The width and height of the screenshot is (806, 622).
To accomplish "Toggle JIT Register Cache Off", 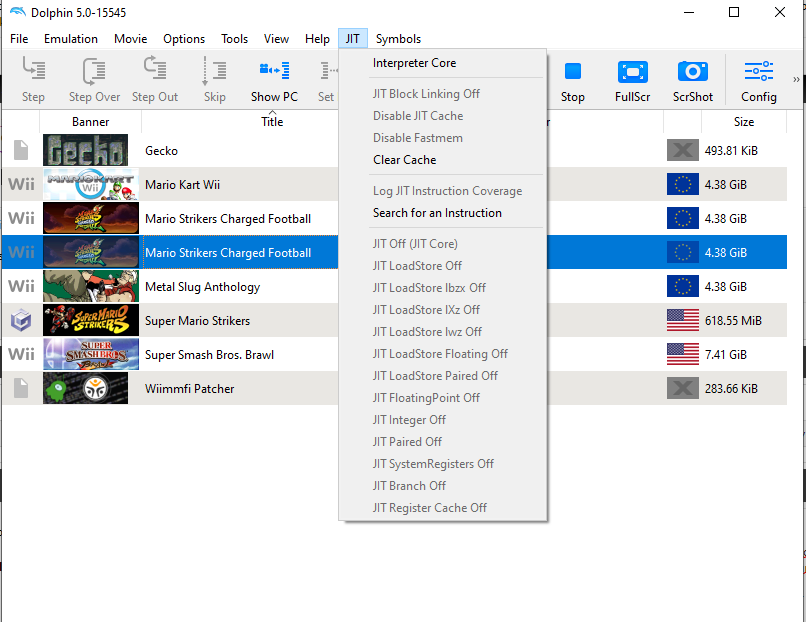I will pos(443,508).
